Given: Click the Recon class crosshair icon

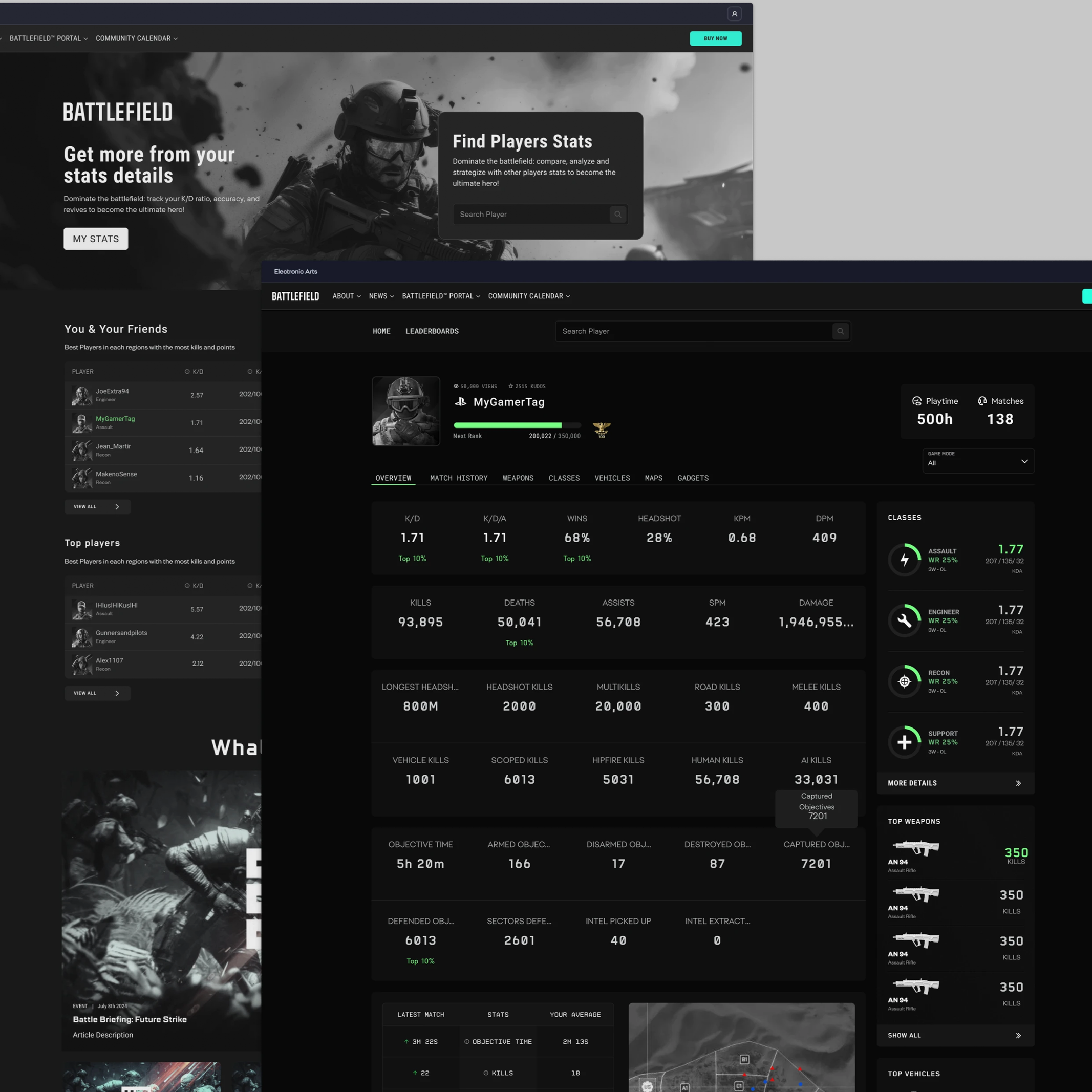Looking at the screenshot, I should pos(904,681).
